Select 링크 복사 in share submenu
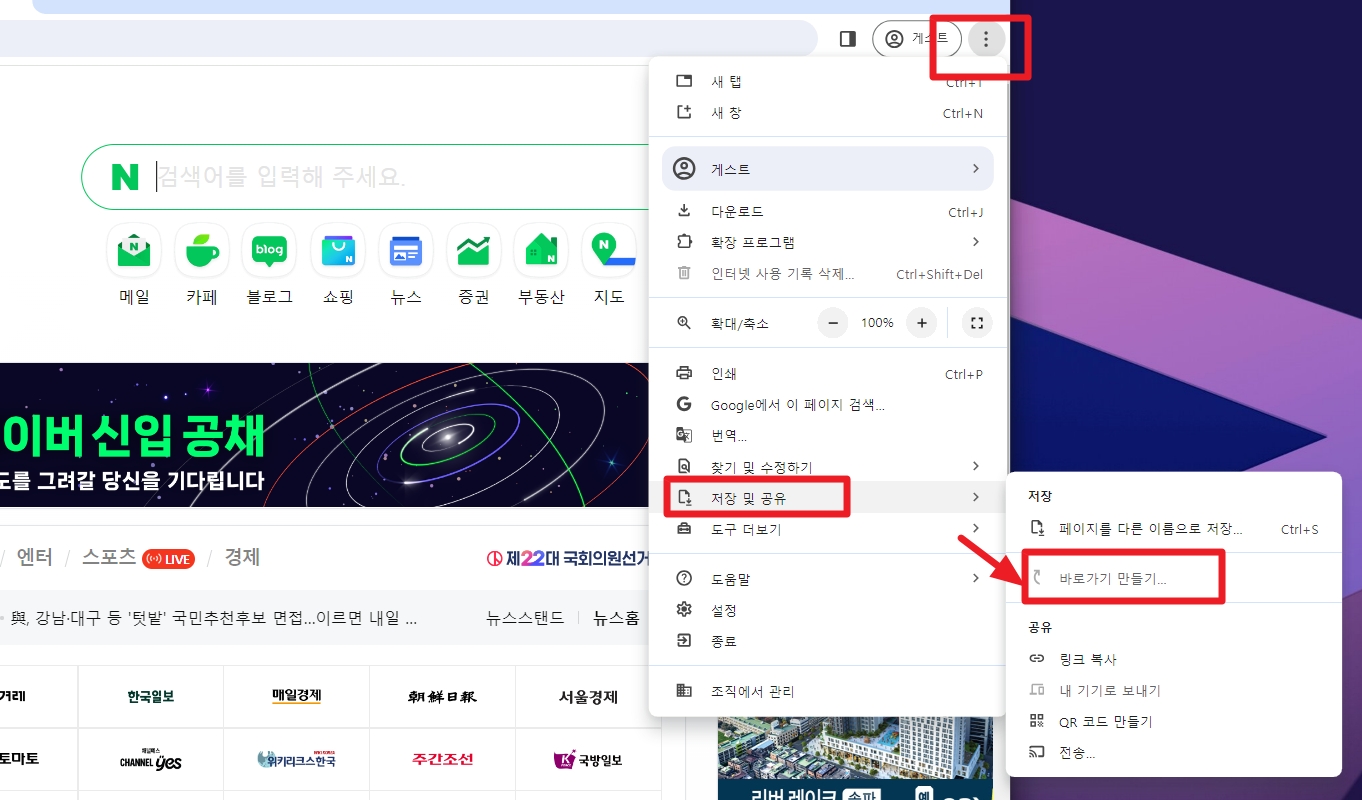This screenshot has width=1362, height=800. [x=1173, y=660]
